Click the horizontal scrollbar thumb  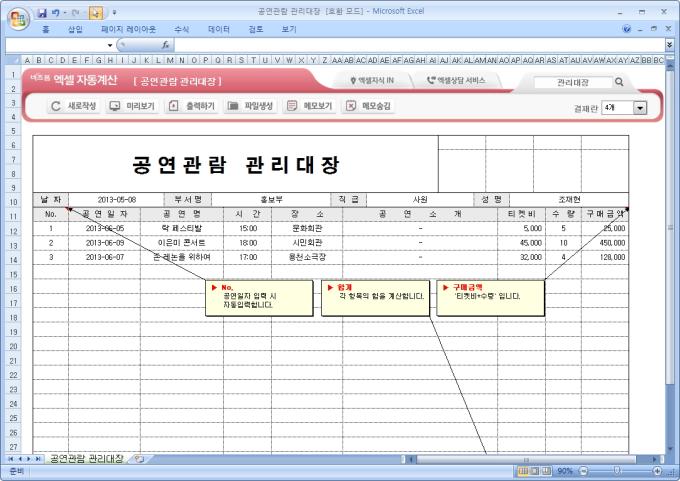point(526,459)
